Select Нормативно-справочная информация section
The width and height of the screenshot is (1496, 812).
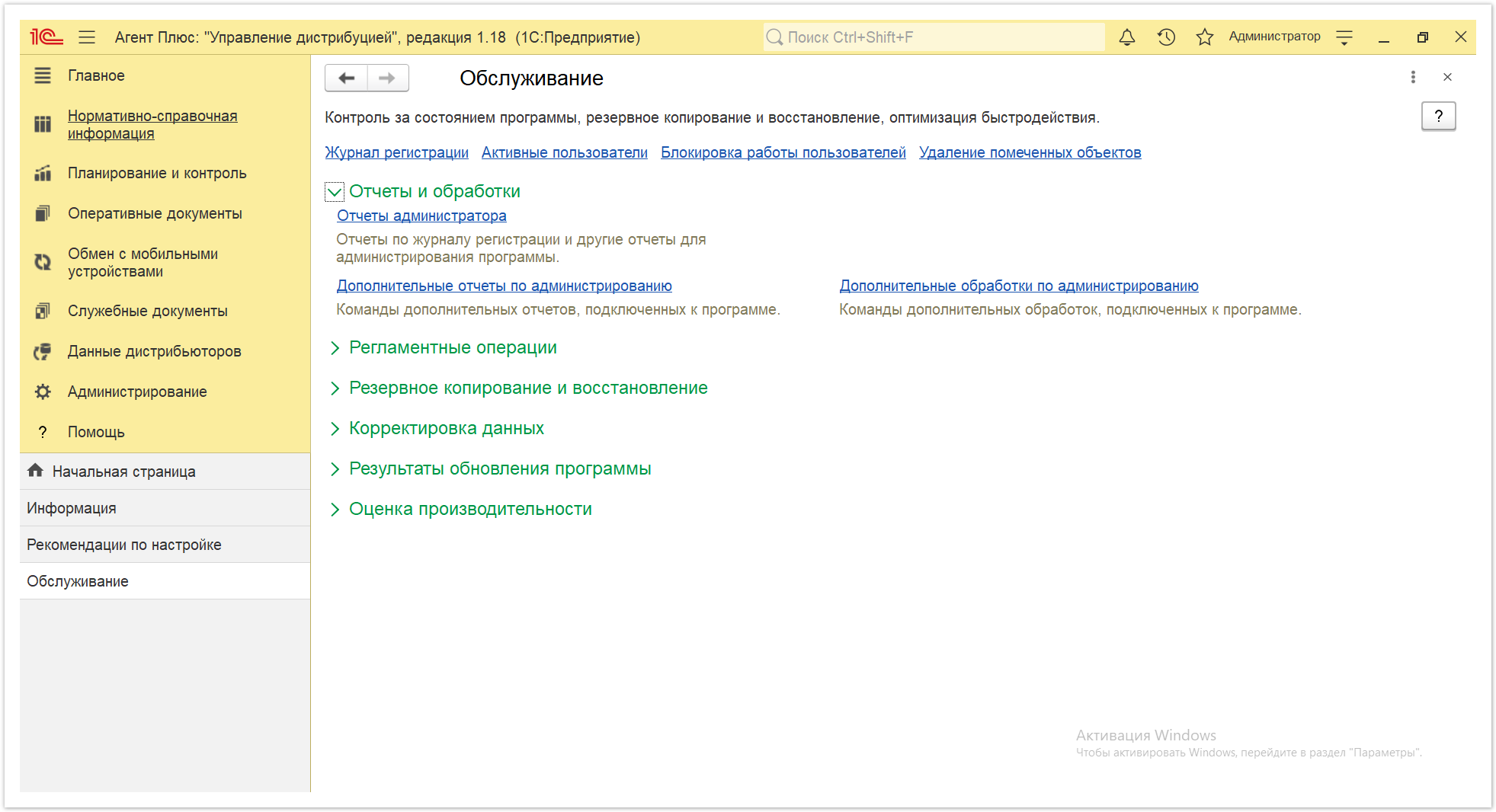pos(152,124)
